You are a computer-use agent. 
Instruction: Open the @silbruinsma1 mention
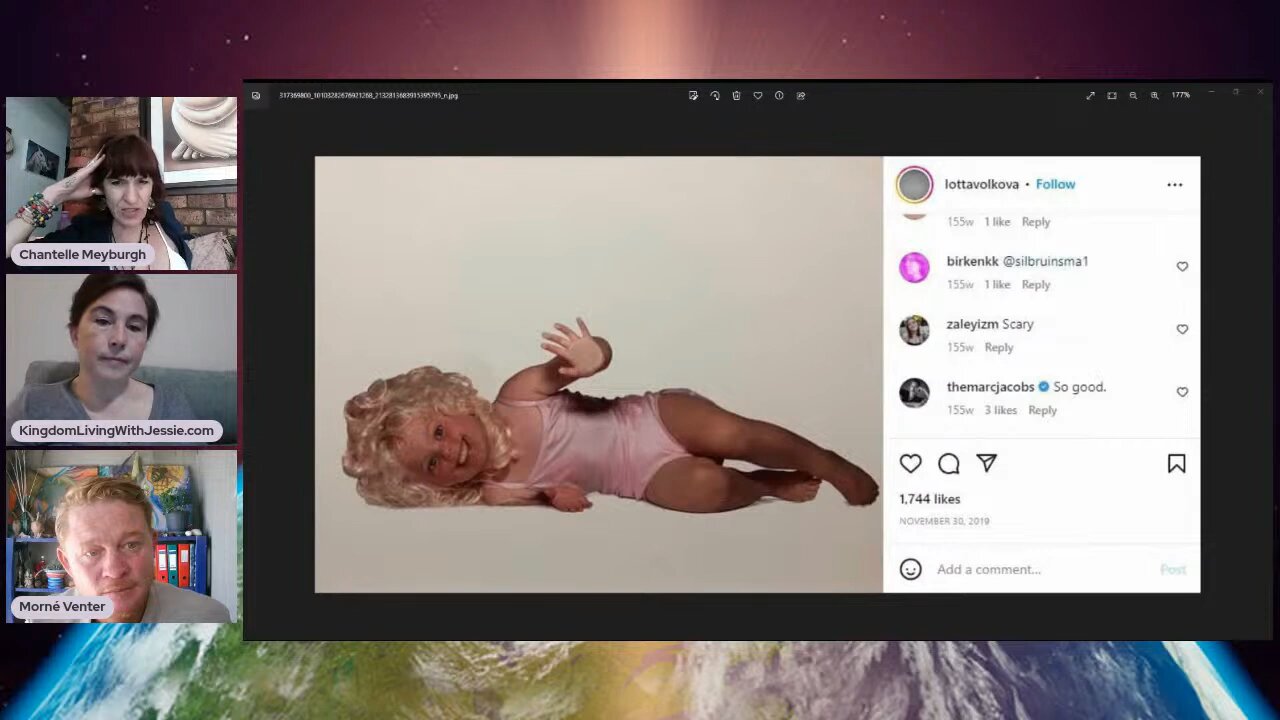[x=1045, y=261]
